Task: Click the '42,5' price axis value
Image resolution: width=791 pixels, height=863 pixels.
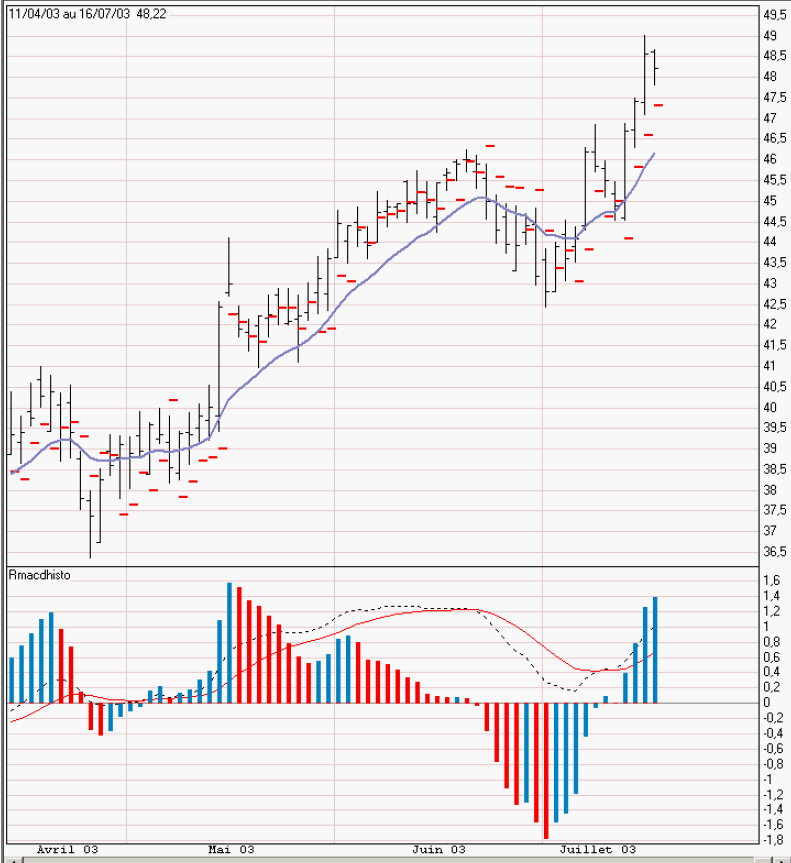Action: [x=774, y=304]
